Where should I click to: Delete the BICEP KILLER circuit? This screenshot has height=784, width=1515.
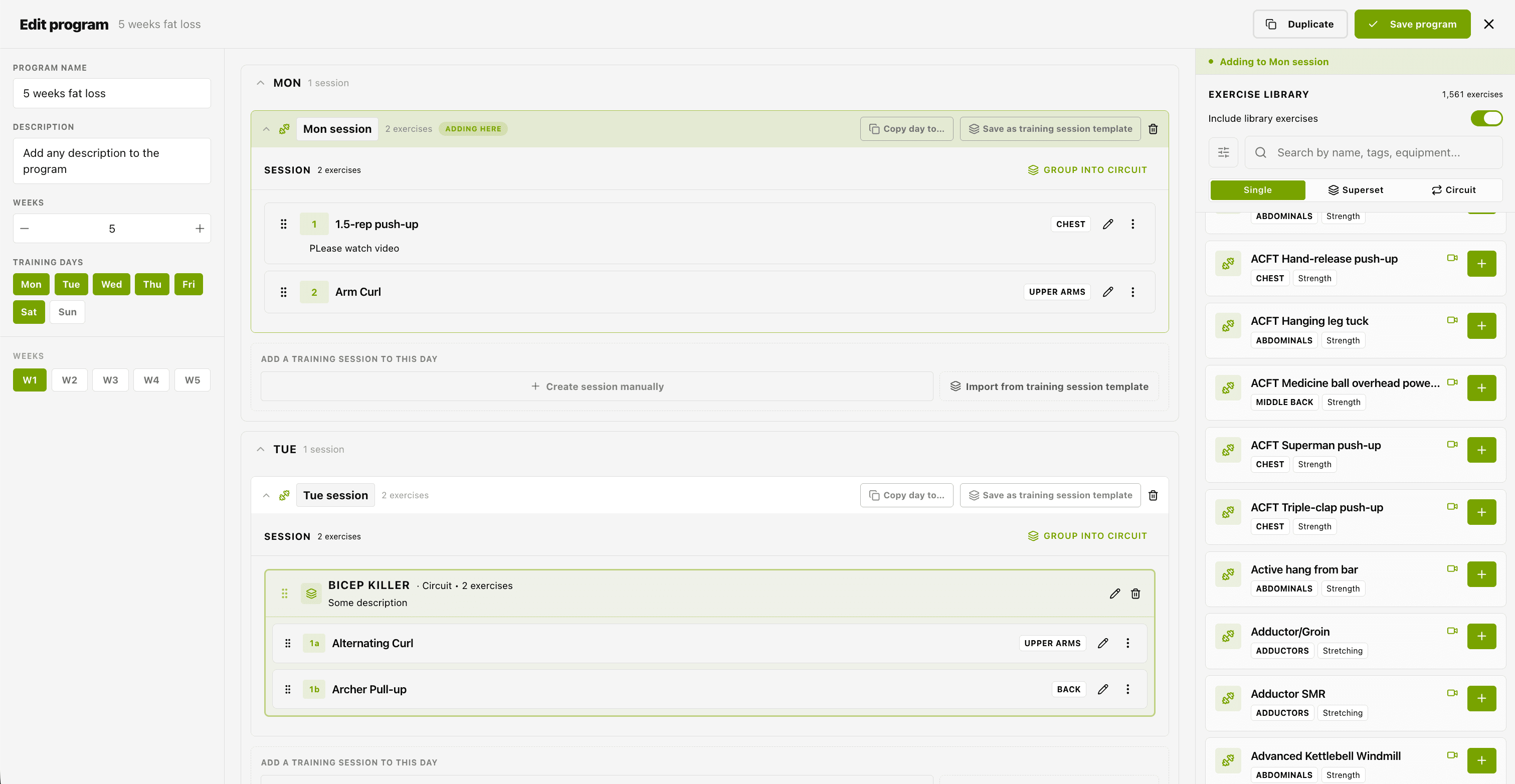1135,594
